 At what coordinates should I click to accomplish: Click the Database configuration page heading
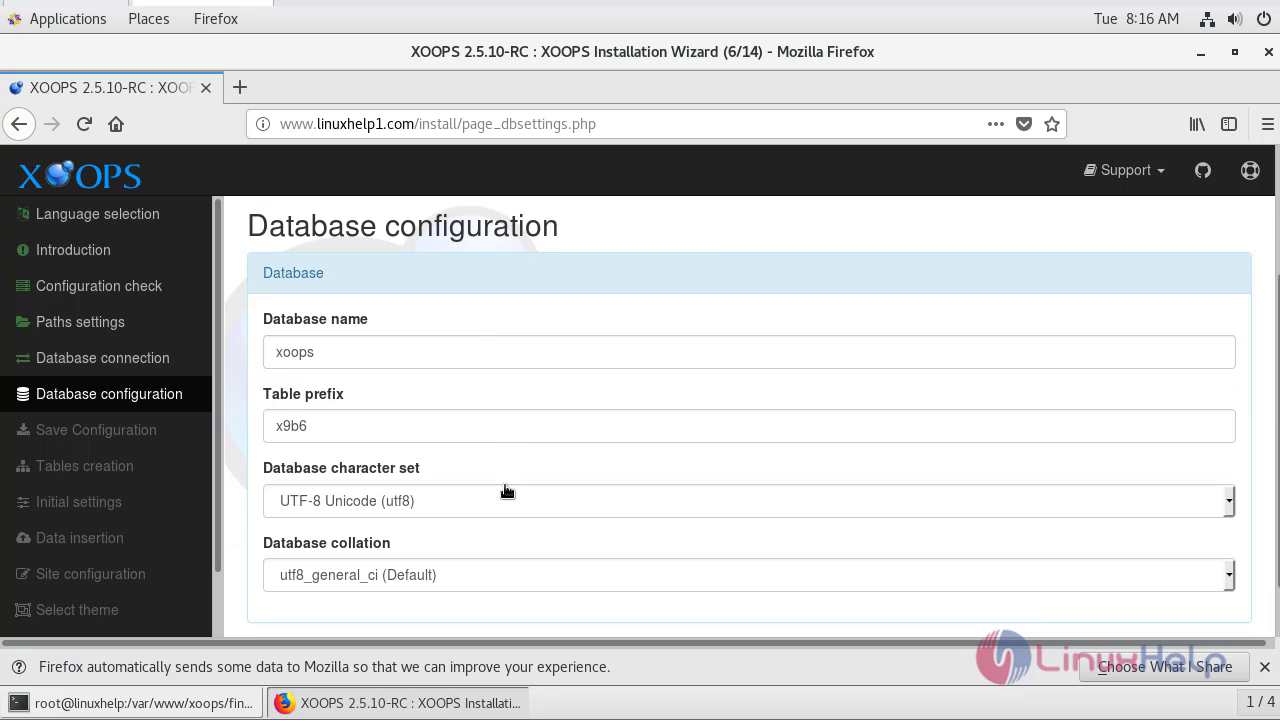[403, 226]
